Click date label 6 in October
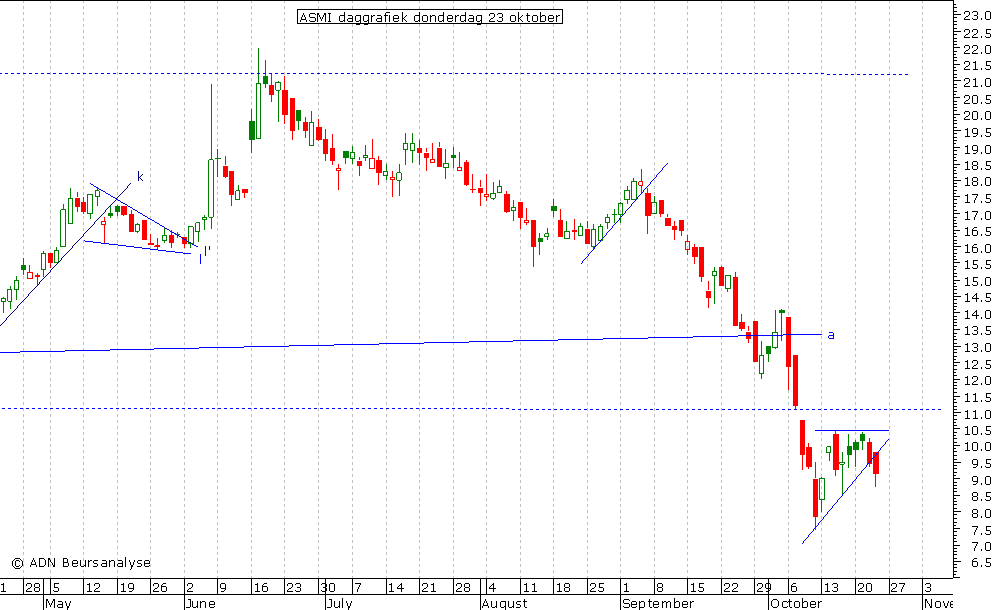The width and height of the screenshot is (994, 610). (793, 588)
